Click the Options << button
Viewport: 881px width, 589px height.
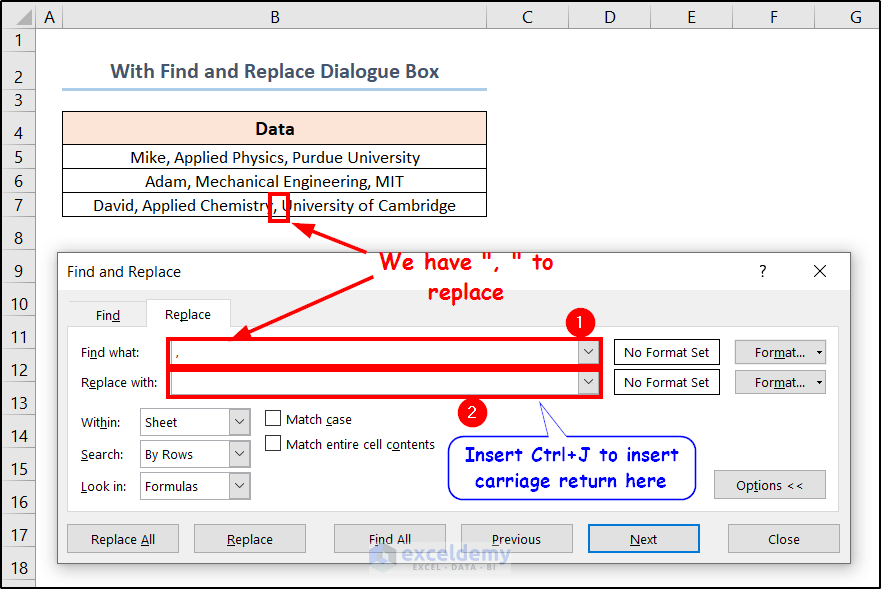(769, 485)
